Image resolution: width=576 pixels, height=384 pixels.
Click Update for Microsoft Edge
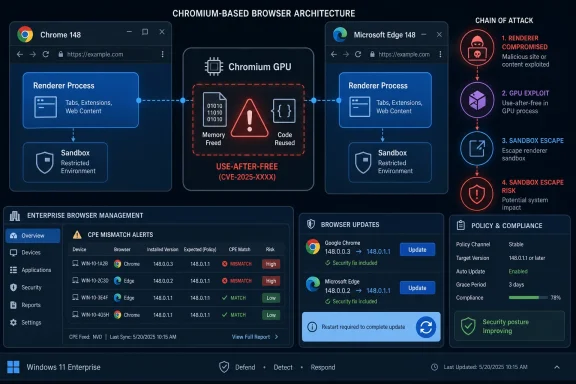click(x=417, y=288)
